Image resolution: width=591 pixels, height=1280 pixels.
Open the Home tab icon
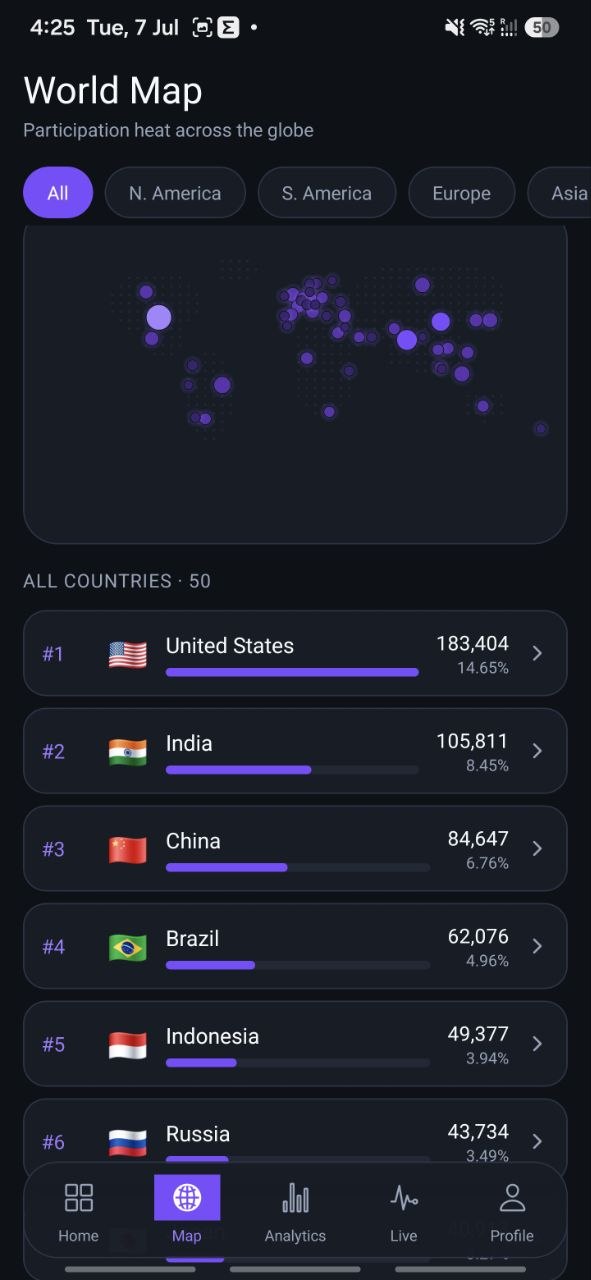78,1198
